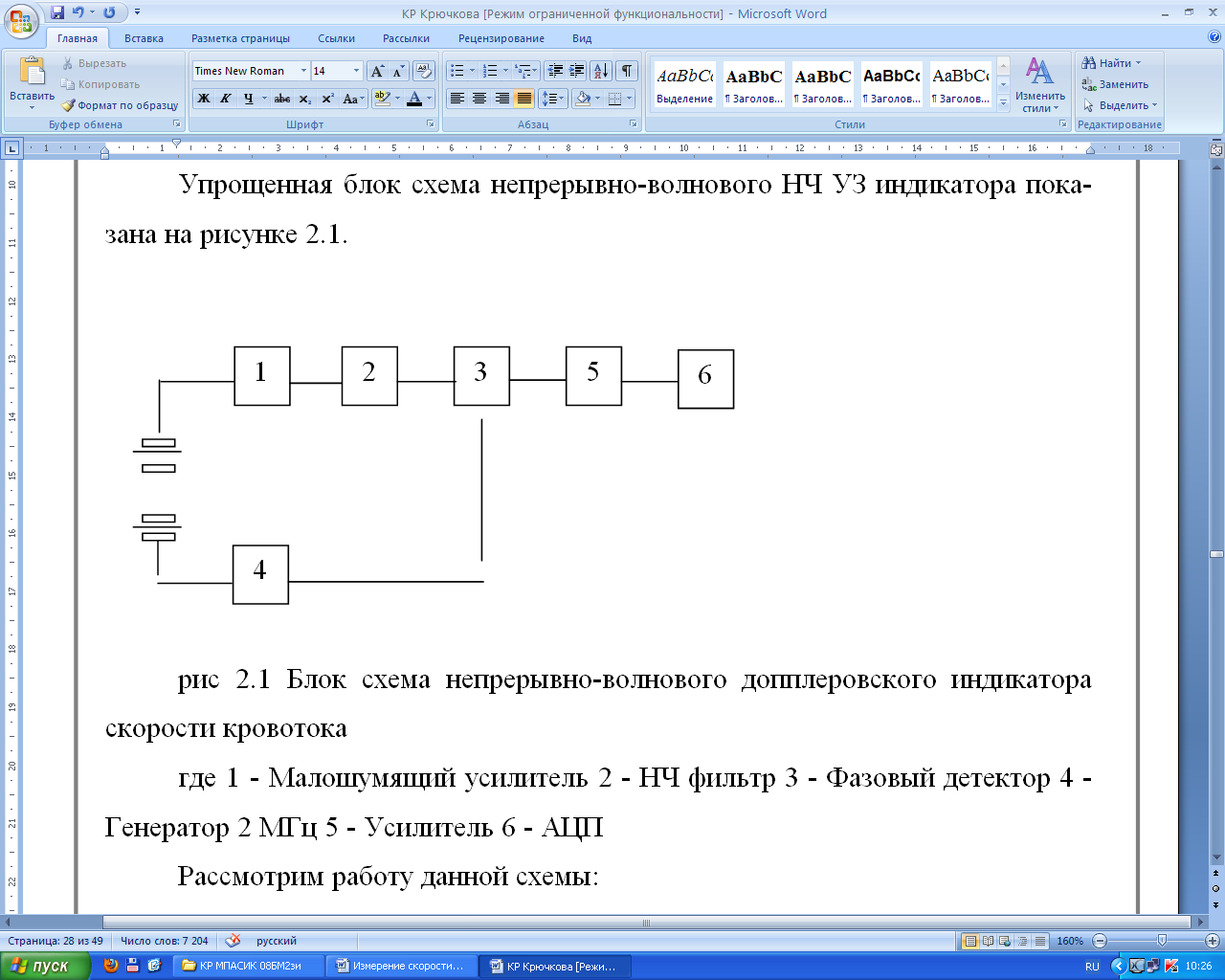Toggle bold Ж formatting

(204, 99)
